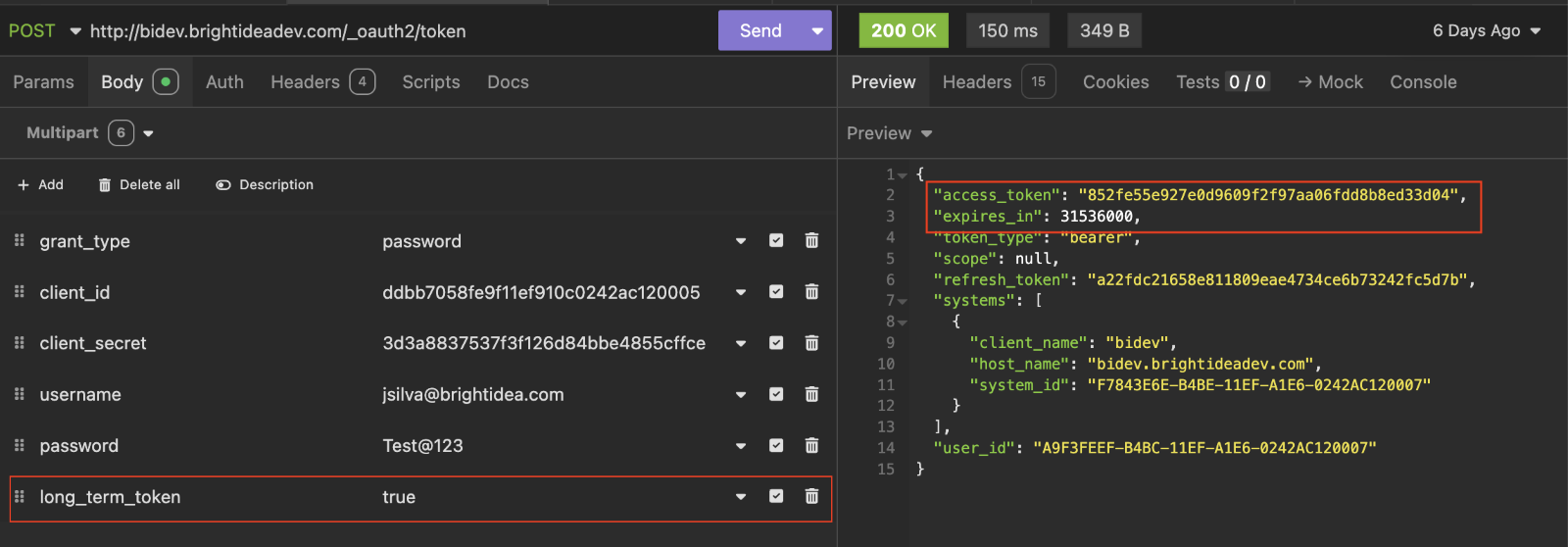Screen dimensions: 1568x547
Task: Uncheck the grant_type row checkbox
Action: [776, 240]
